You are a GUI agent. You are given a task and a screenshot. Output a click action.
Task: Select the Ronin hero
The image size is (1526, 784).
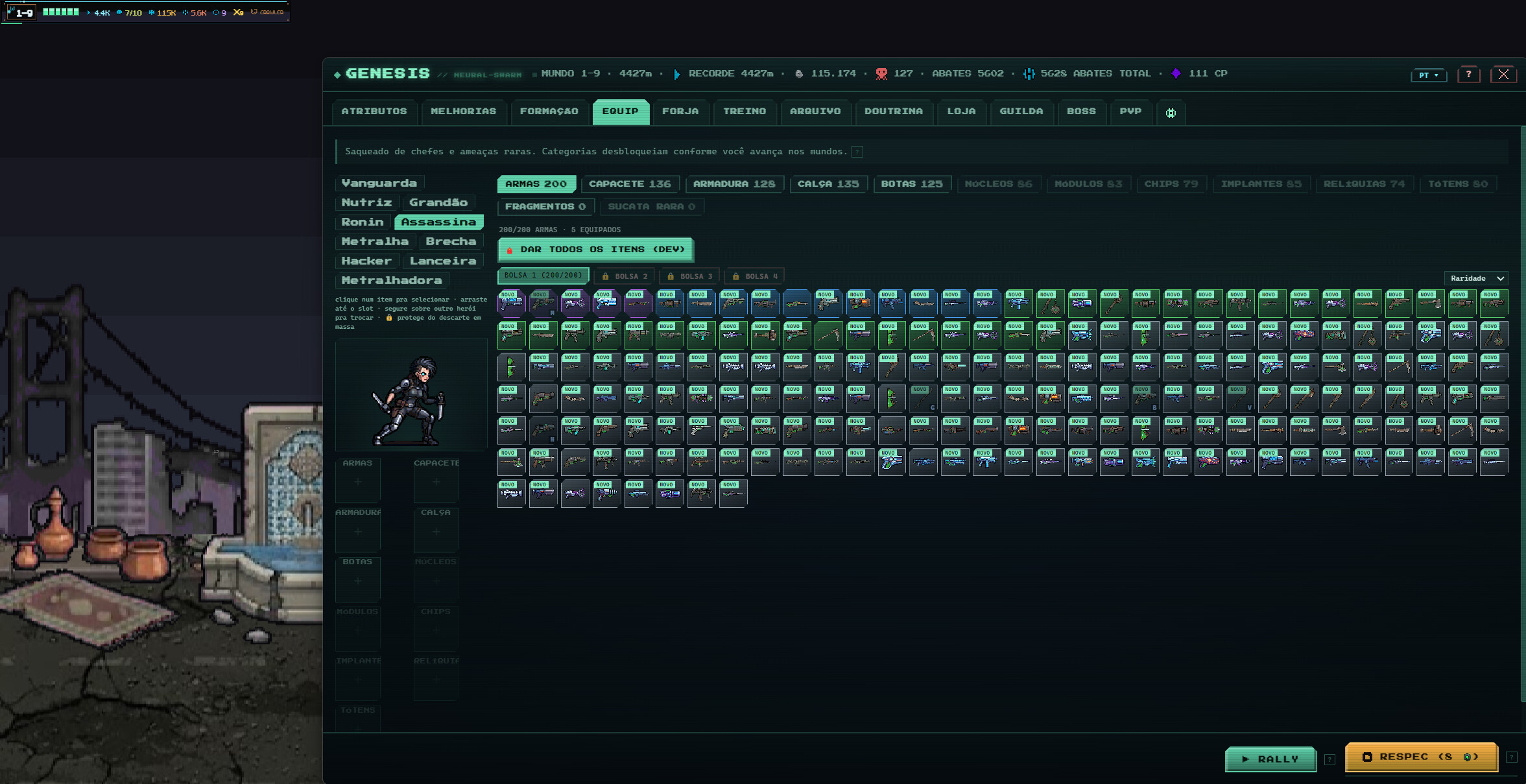(363, 222)
